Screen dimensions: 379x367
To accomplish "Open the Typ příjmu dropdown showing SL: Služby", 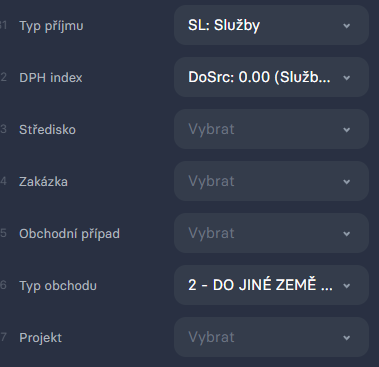I will pos(271,25).
